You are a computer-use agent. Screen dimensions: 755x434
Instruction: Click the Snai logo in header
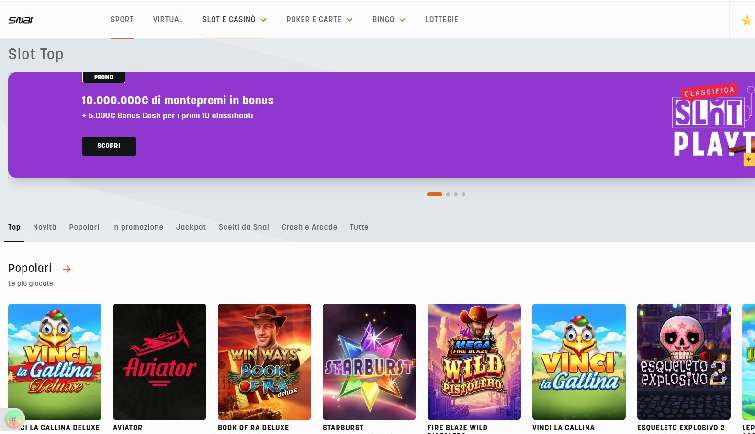click(x=21, y=19)
